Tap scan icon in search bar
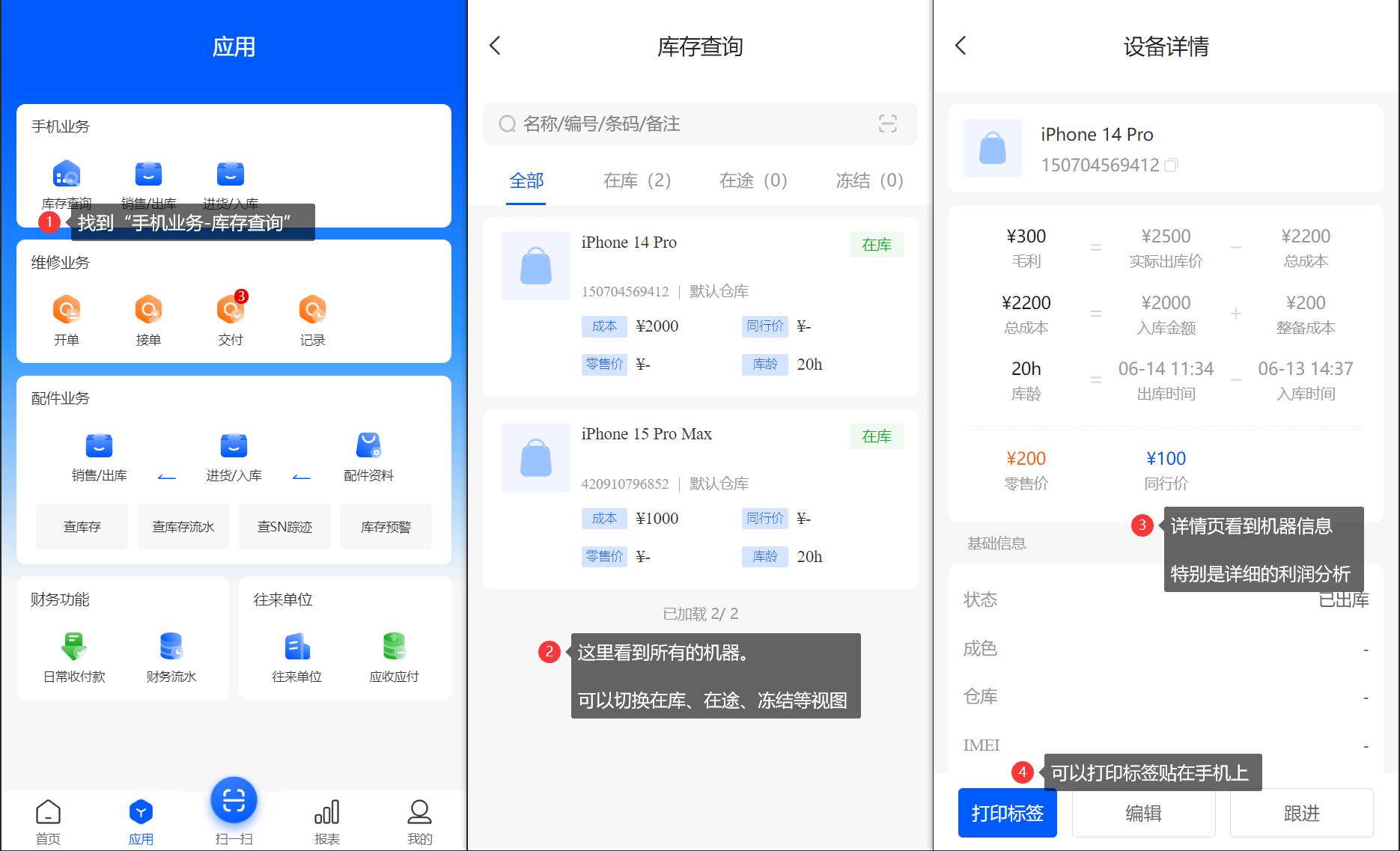Viewport: 1400px width, 851px height. tap(888, 123)
